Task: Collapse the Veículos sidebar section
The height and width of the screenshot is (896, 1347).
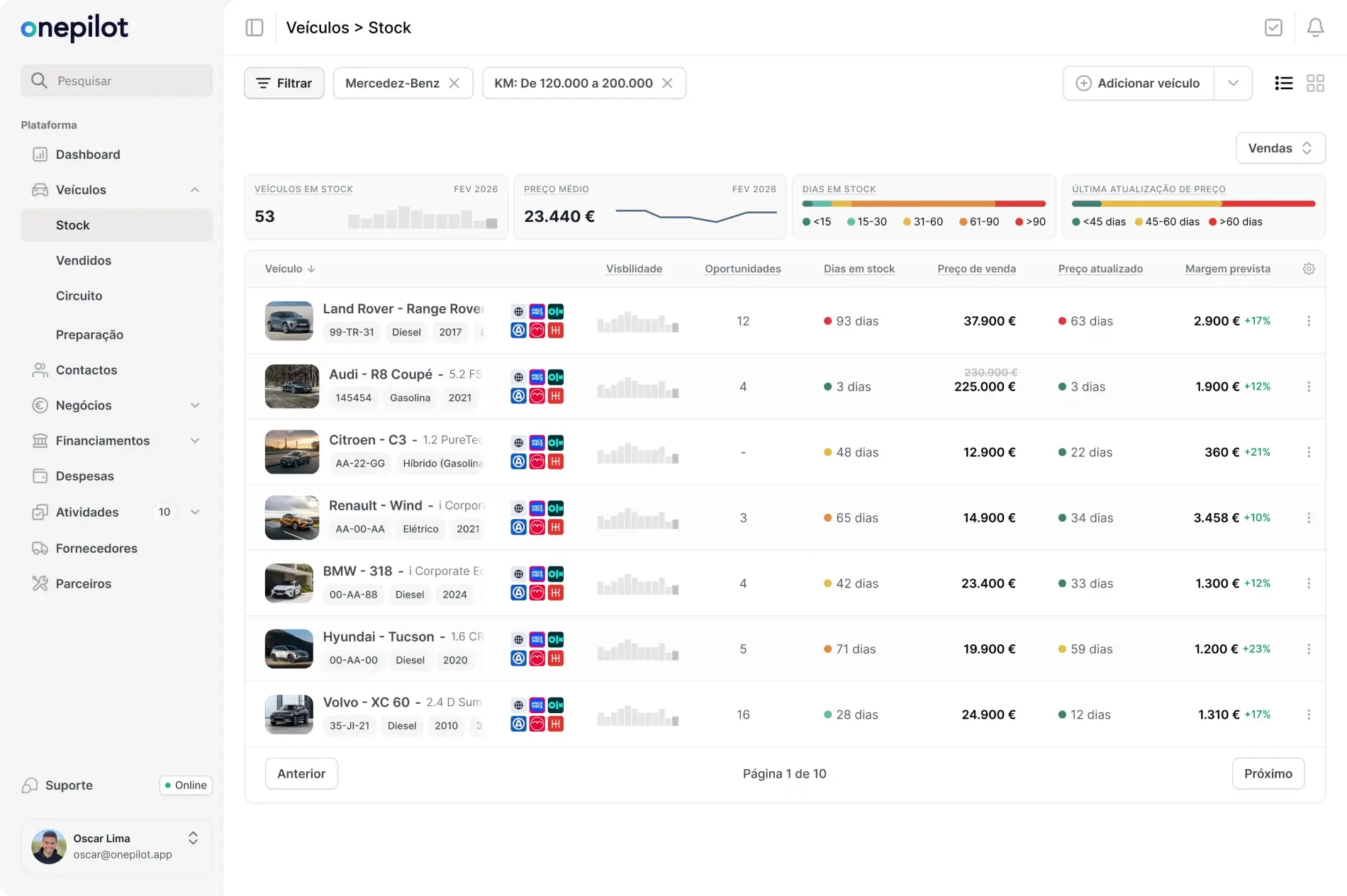Action: click(195, 190)
